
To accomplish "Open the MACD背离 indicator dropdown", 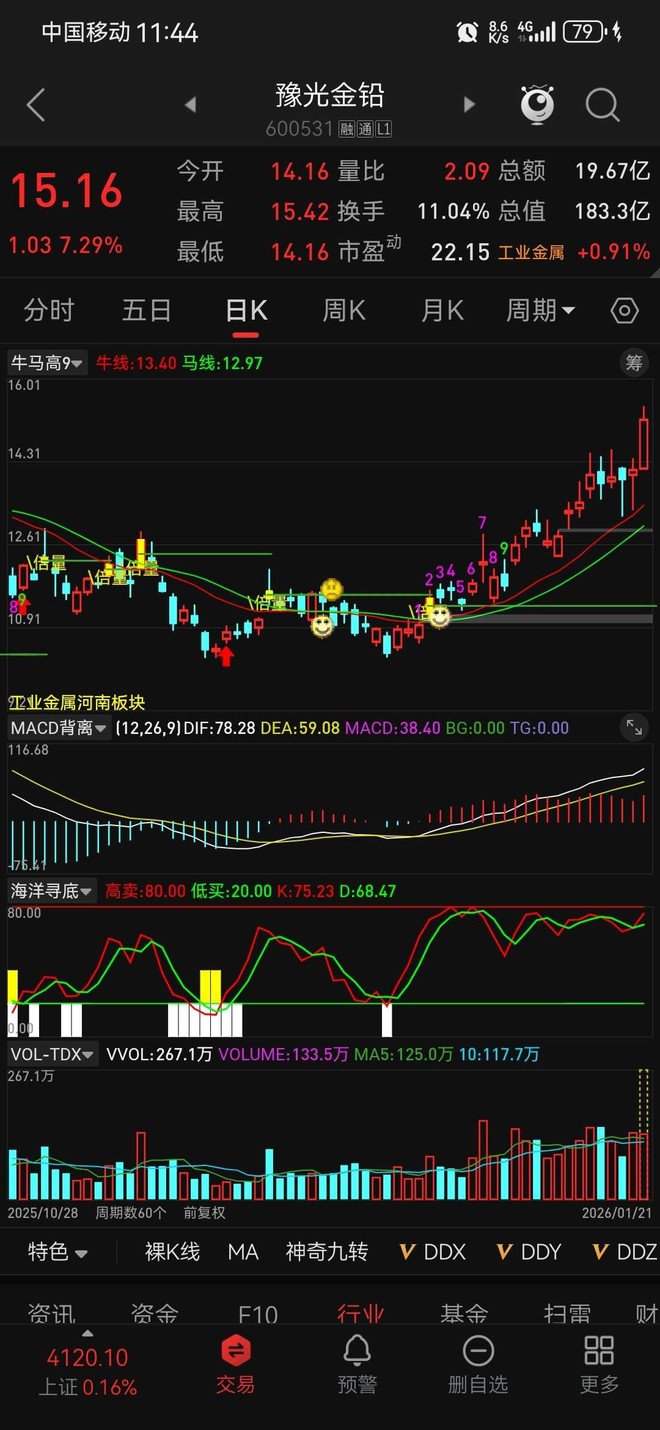I will point(58,728).
